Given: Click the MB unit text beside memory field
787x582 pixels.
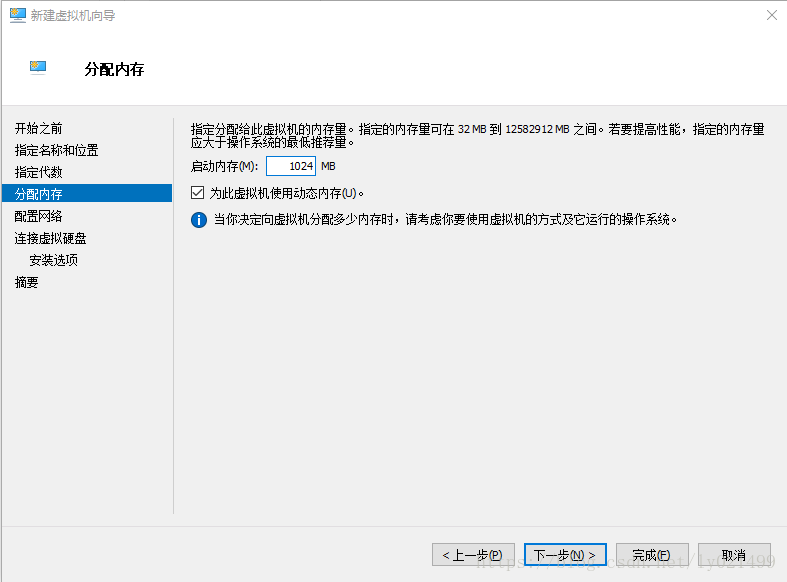Looking at the screenshot, I should pos(328,166).
